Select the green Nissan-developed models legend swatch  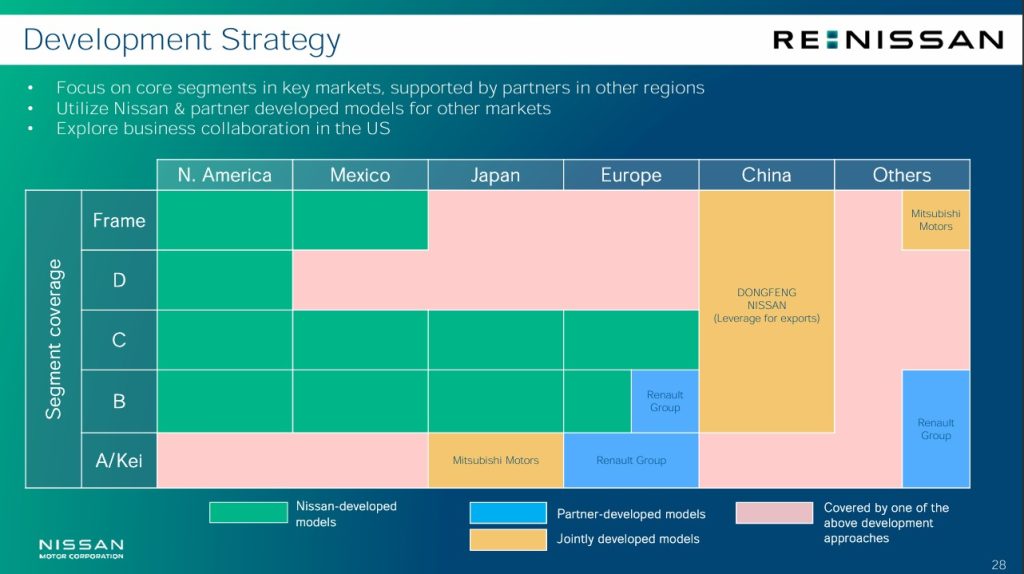tap(248, 512)
